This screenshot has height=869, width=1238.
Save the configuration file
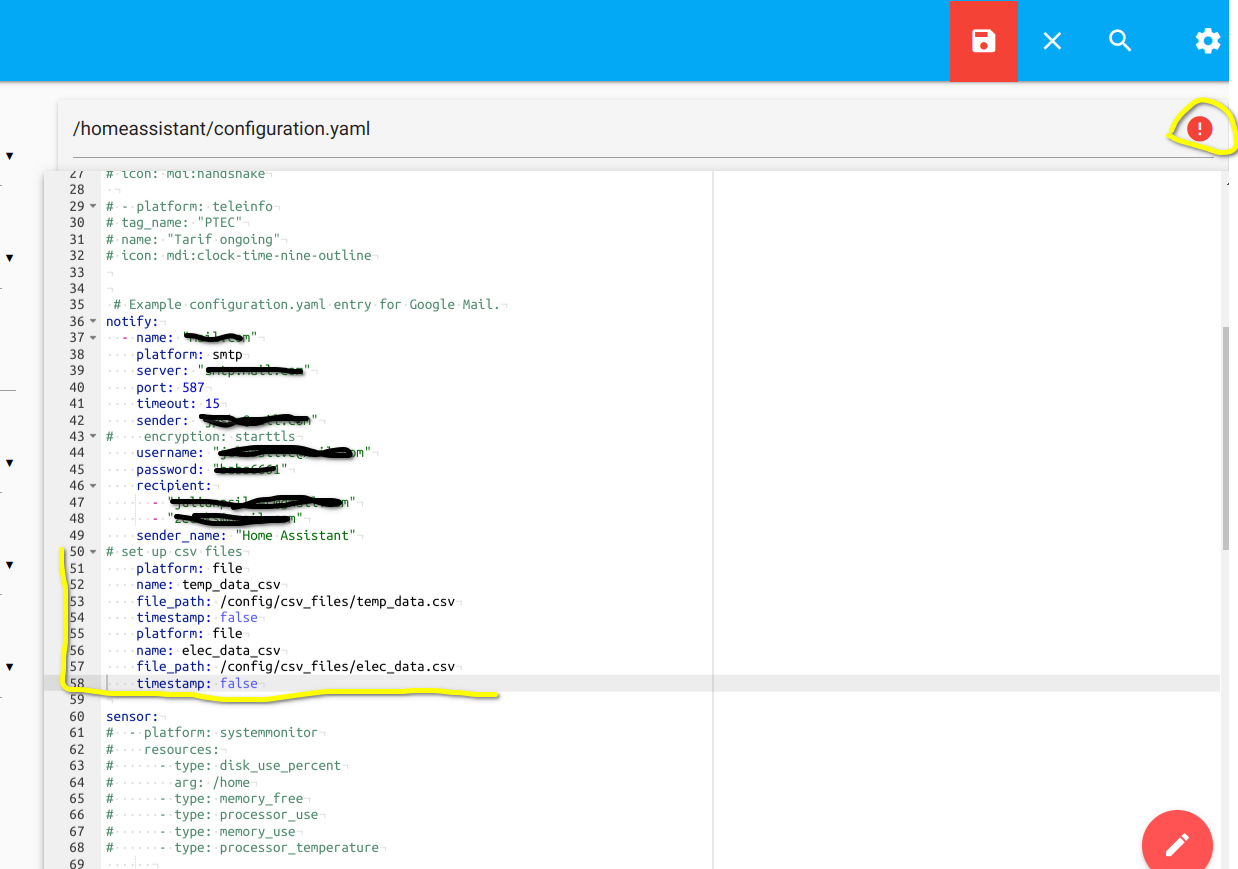pyautogui.click(x=983, y=41)
